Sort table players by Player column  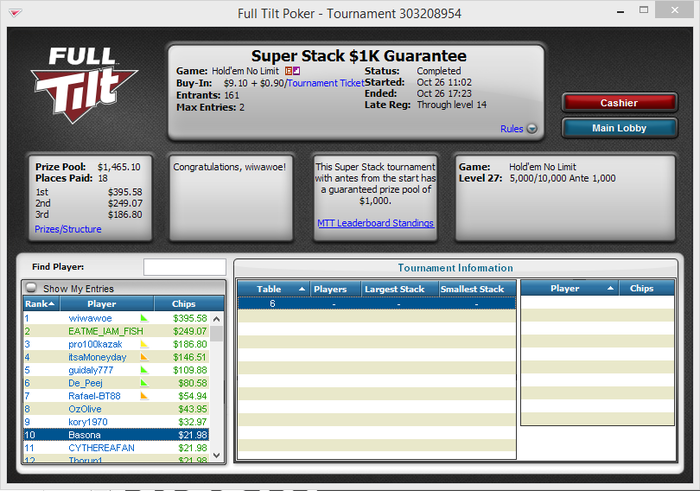coord(569,288)
